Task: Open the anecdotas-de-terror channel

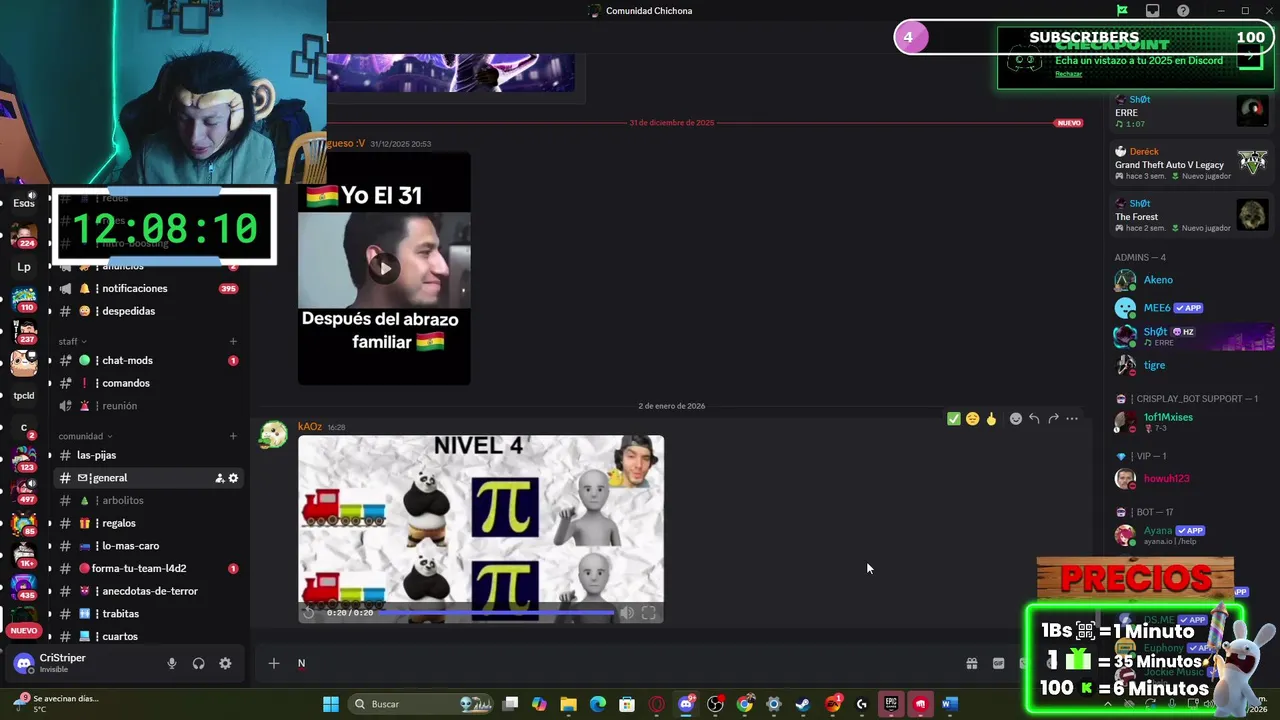Action: [148, 591]
